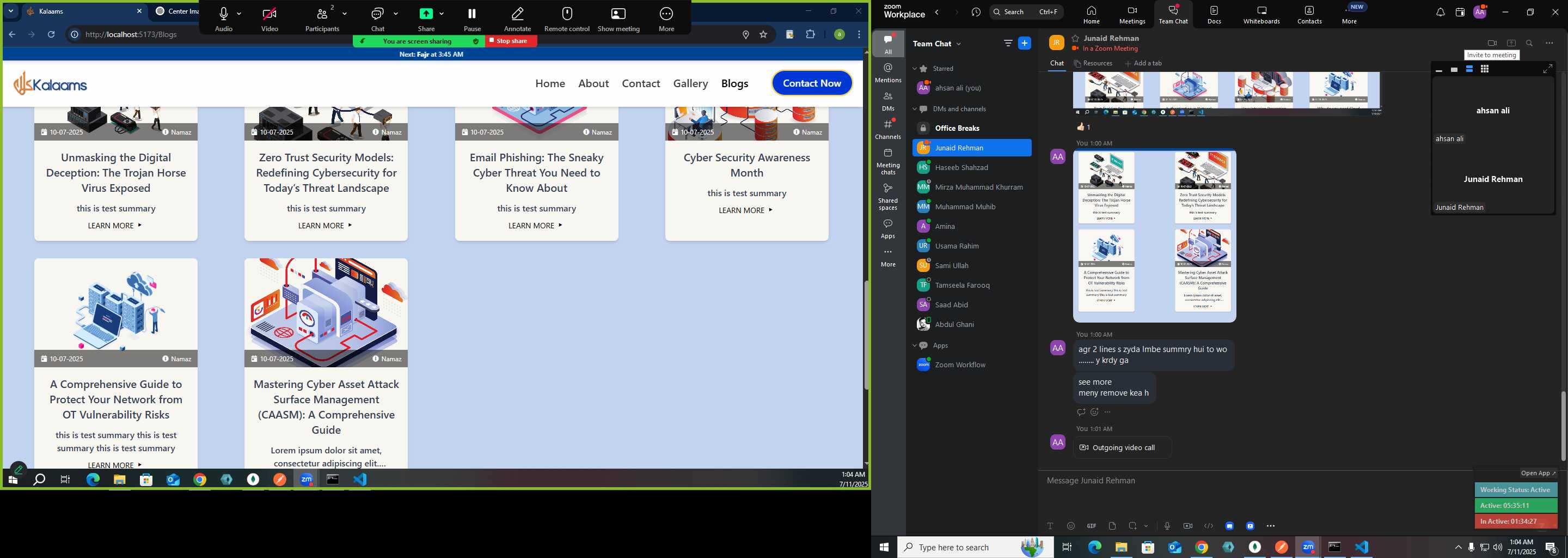Click the Zoom Search box
The image size is (1568, 558).
coord(1026,11)
